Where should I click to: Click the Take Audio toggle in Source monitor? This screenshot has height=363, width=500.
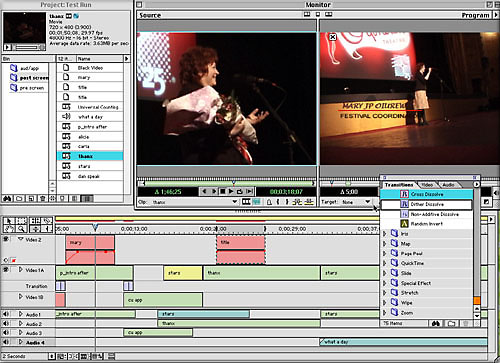pos(256,202)
